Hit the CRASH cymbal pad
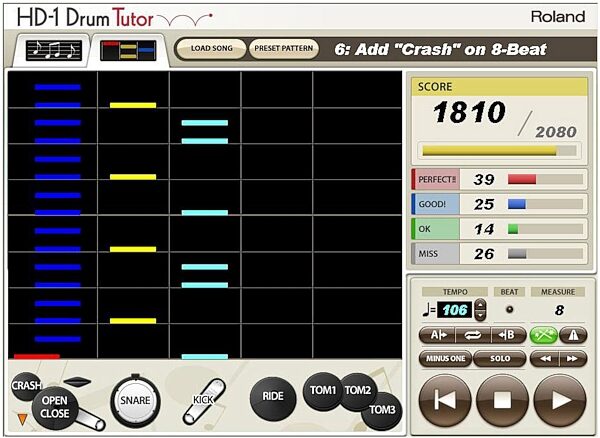 tap(25, 385)
